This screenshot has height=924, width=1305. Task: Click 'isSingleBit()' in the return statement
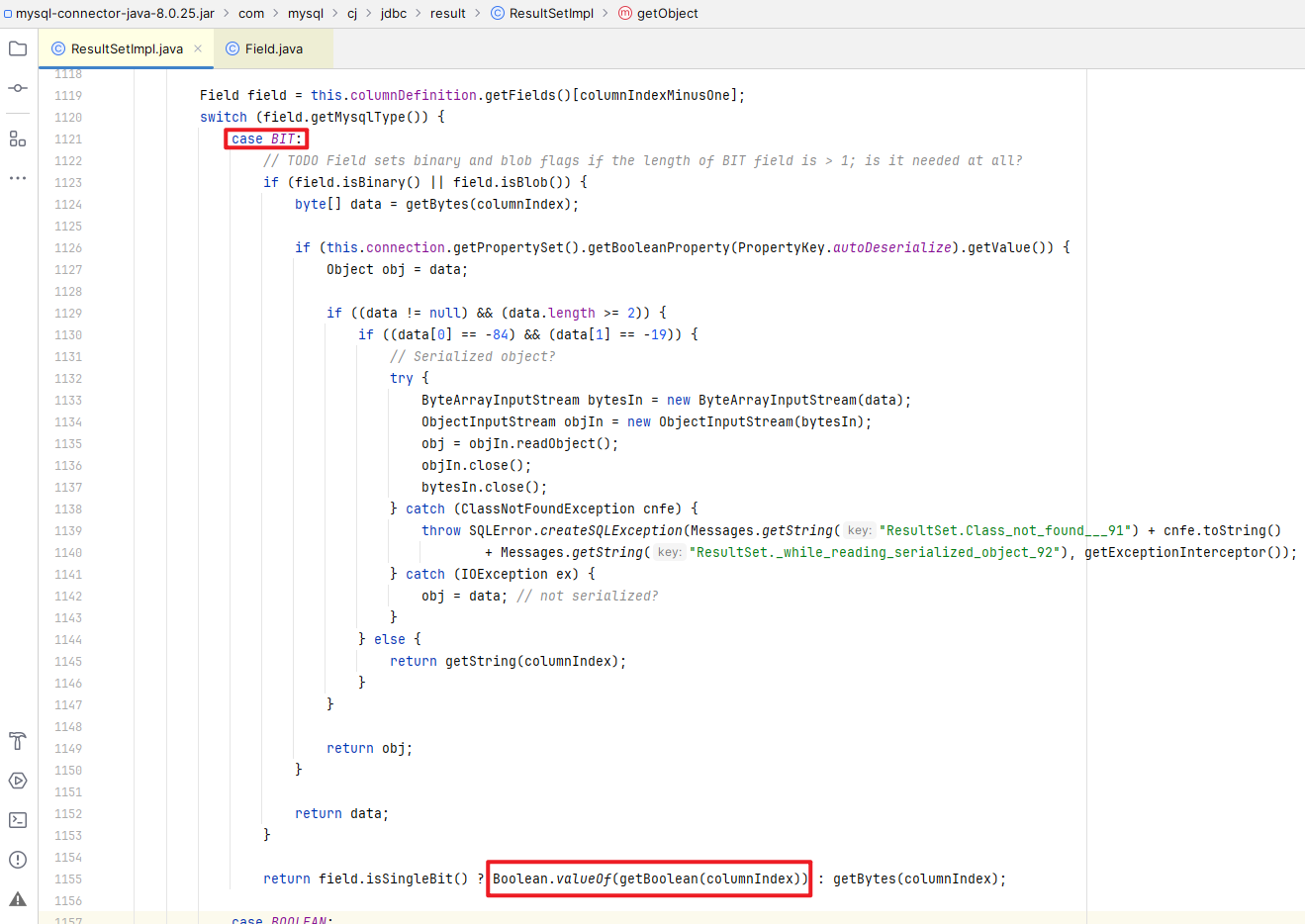[418, 879]
